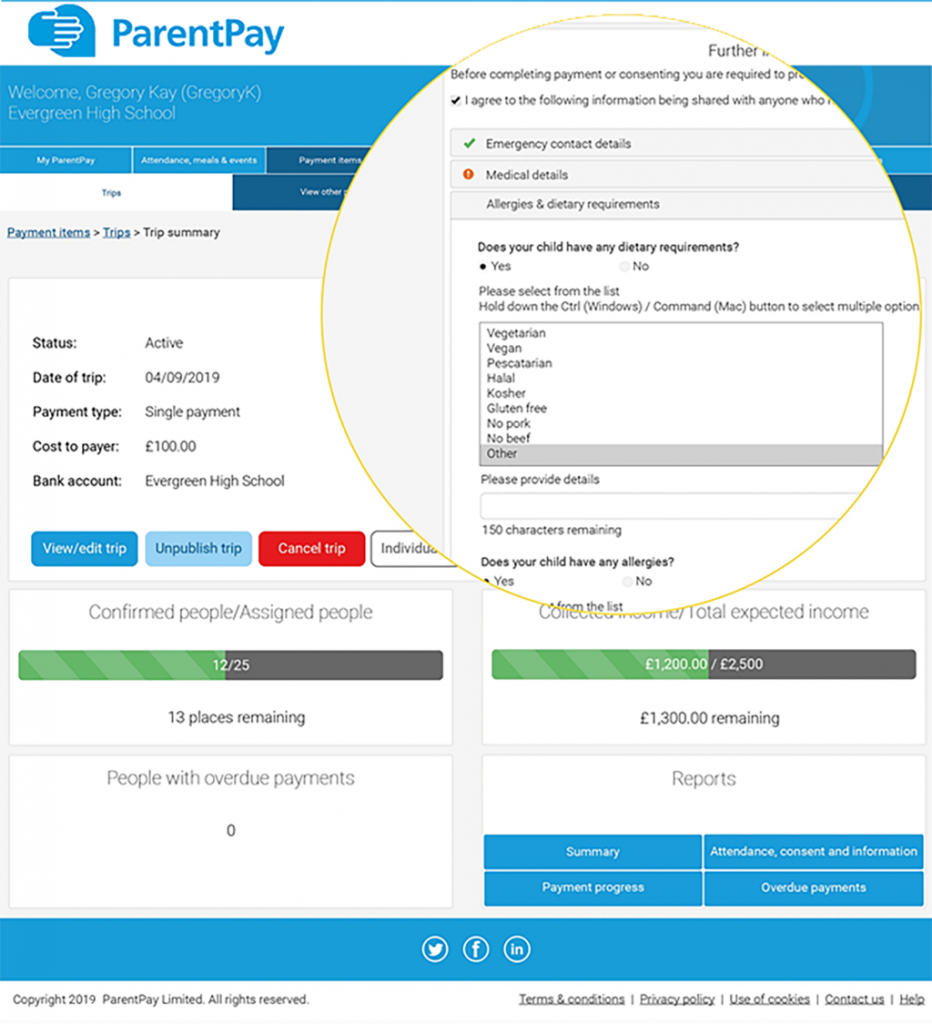Select No for child allergies
The image size is (932, 1024).
628,581
